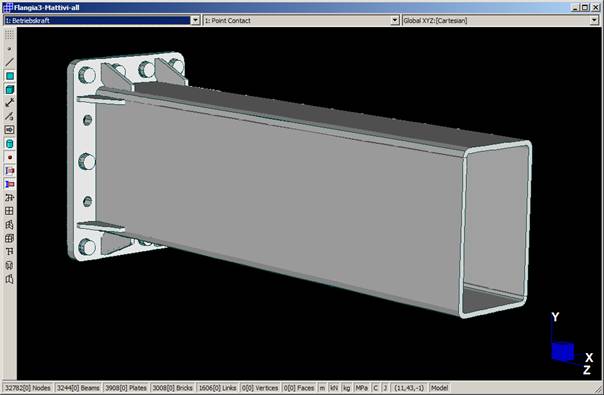
Task: Click the Nodes count in status bar
Action: (x=27, y=388)
